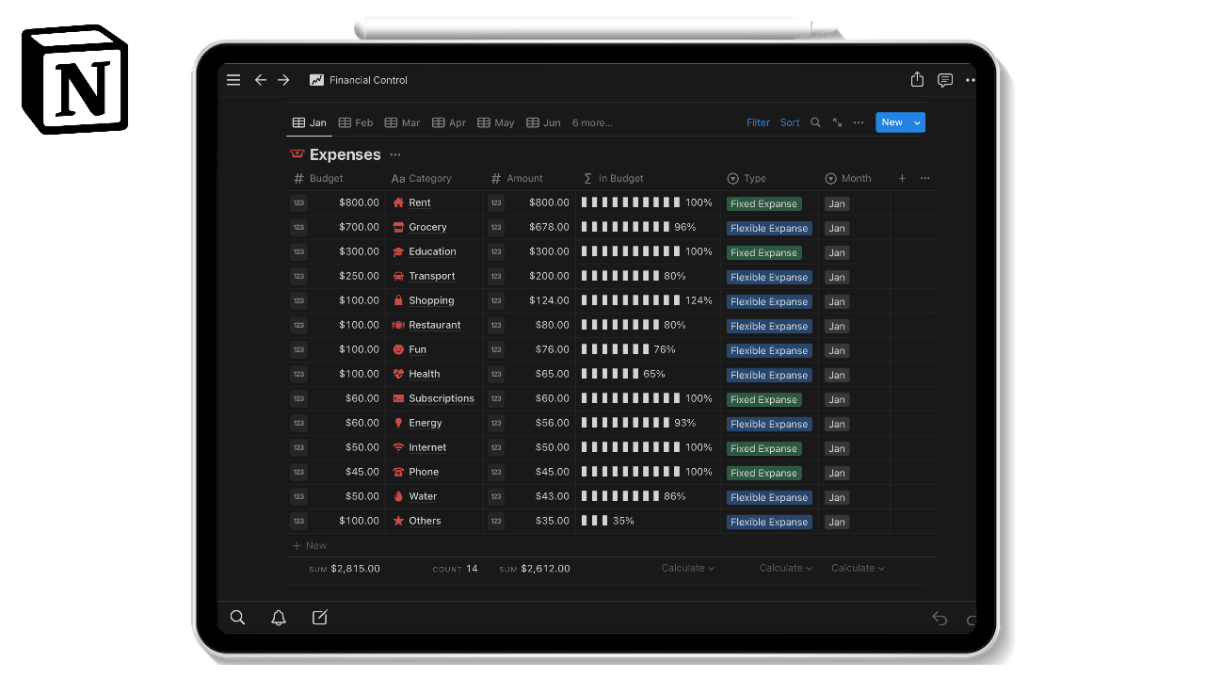Click the Rent house icon

(399, 203)
